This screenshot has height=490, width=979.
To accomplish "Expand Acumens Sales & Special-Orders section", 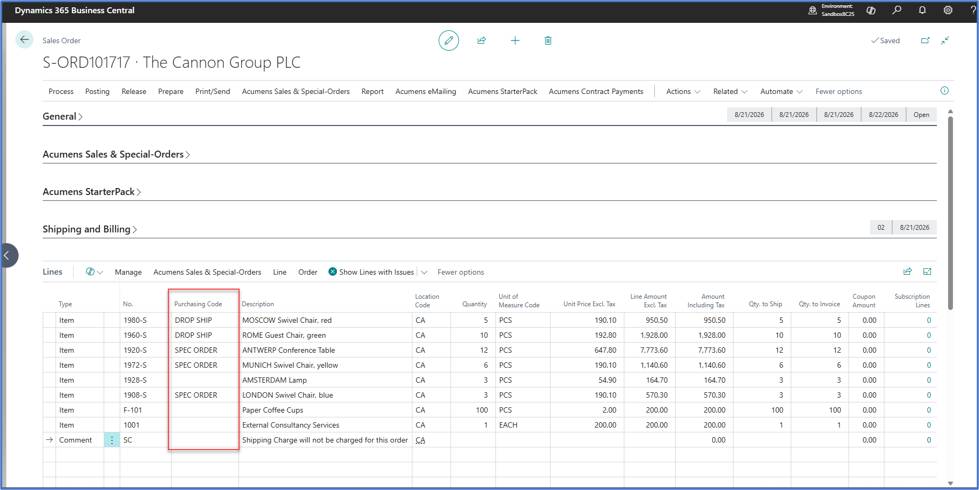I will pyautogui.click(x=116, y=154).
